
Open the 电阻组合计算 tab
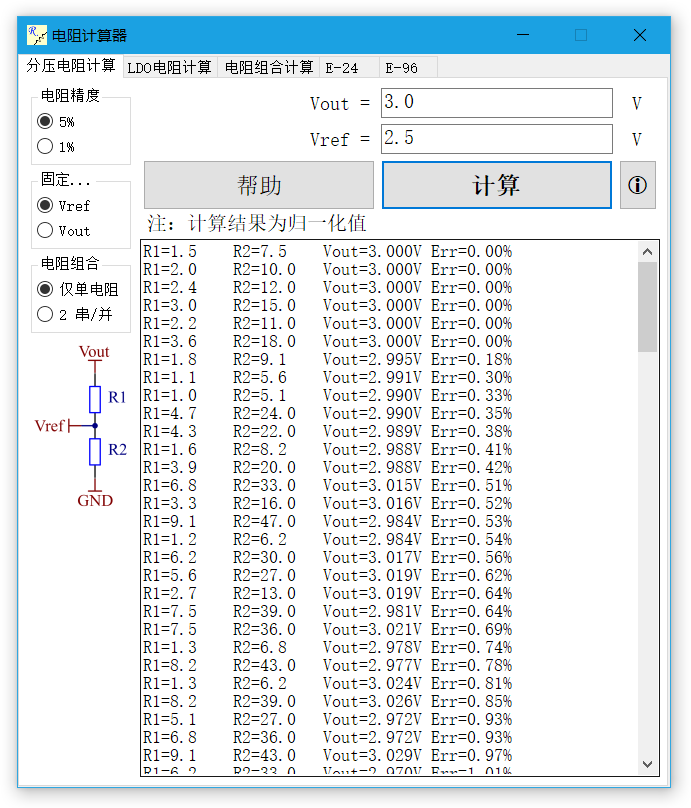tap(268, 68)
